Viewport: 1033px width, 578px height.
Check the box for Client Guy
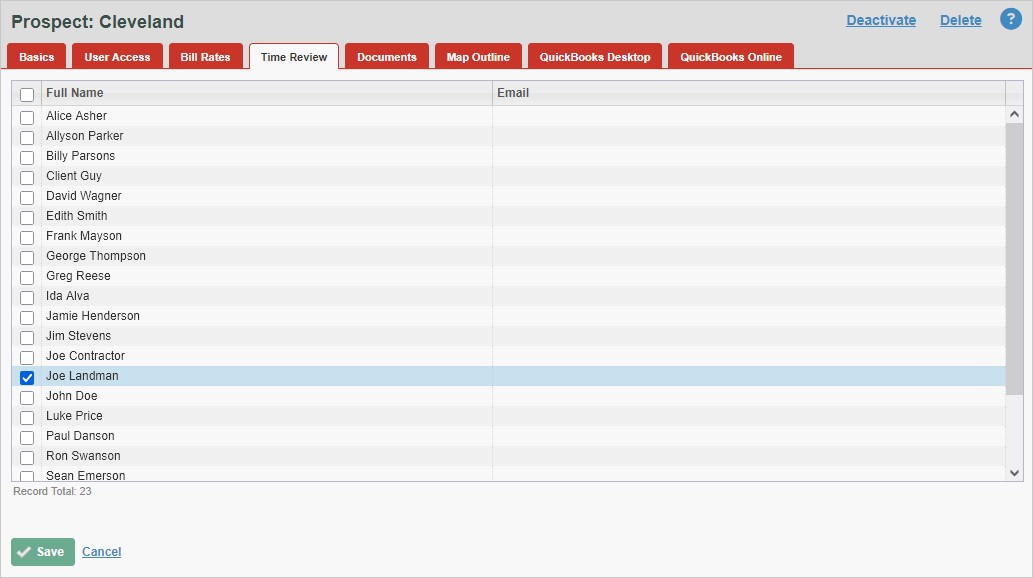click(26, 177)
